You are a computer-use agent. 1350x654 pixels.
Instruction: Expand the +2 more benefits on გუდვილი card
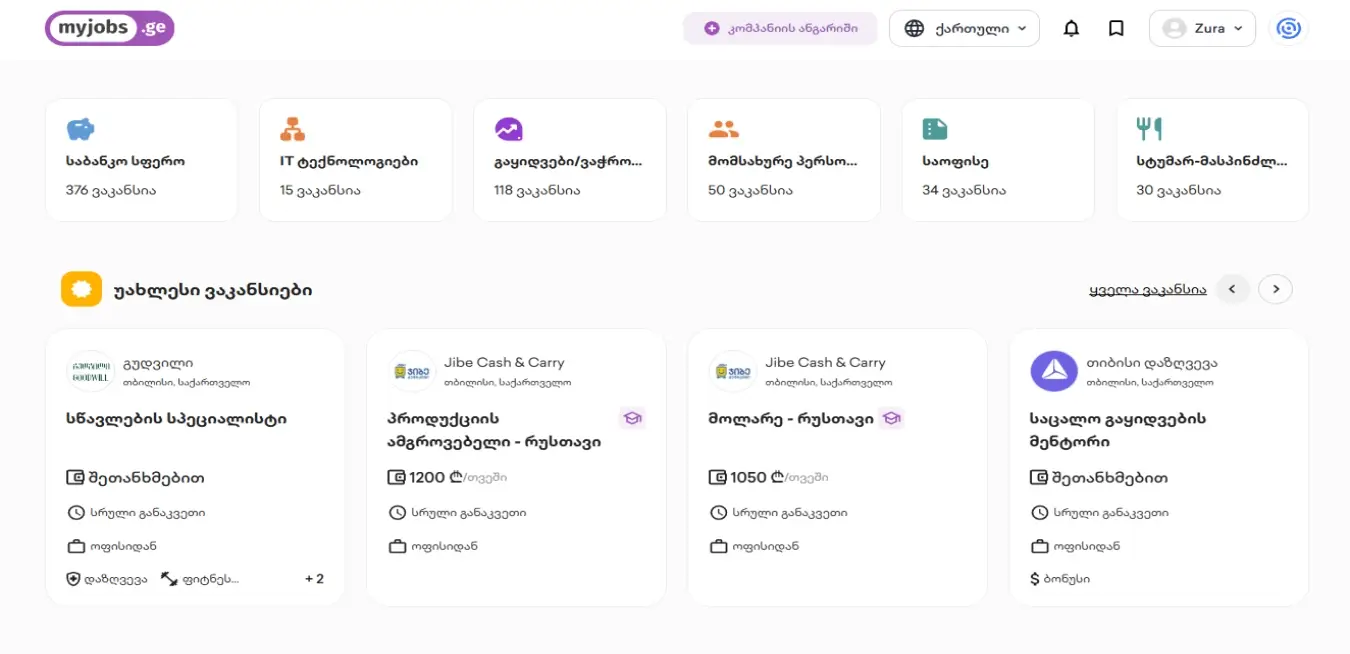click(x=314, y=579)
